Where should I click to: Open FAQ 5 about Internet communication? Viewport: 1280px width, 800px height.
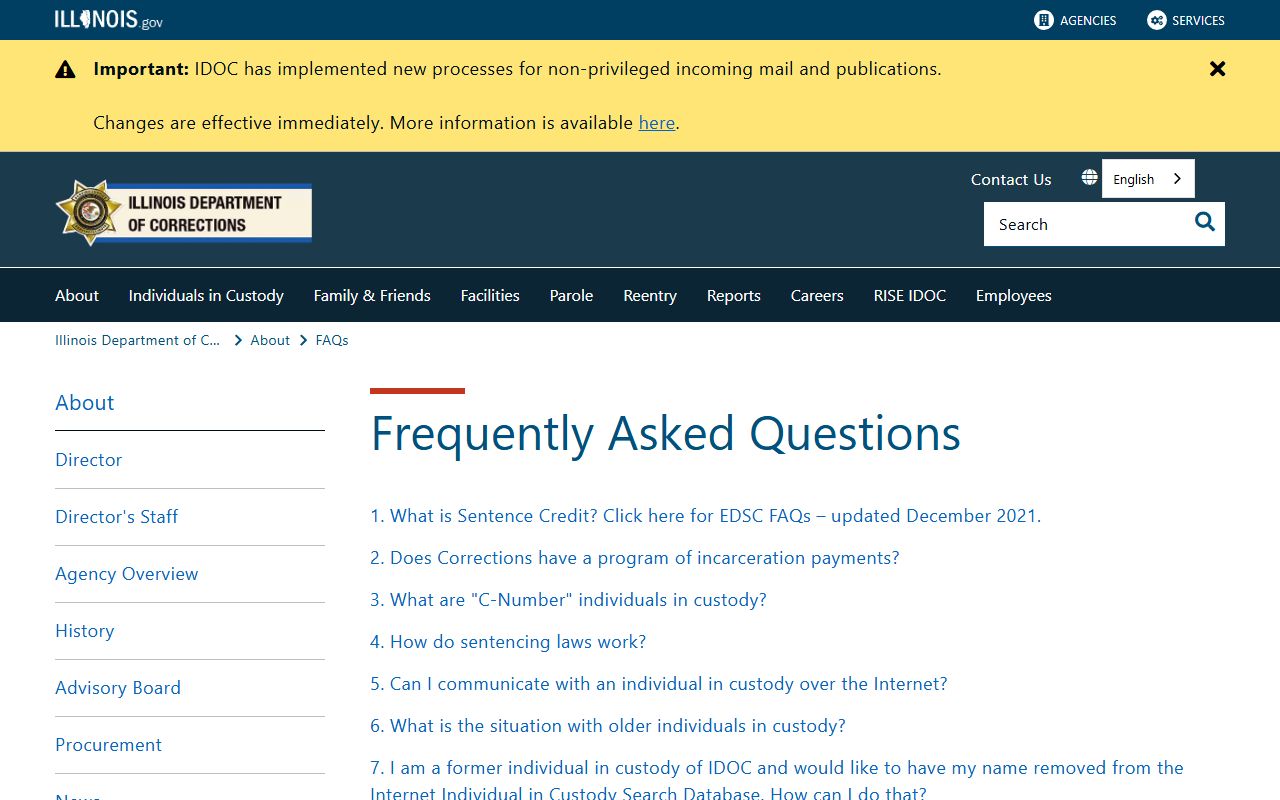(x=659, y=684)
